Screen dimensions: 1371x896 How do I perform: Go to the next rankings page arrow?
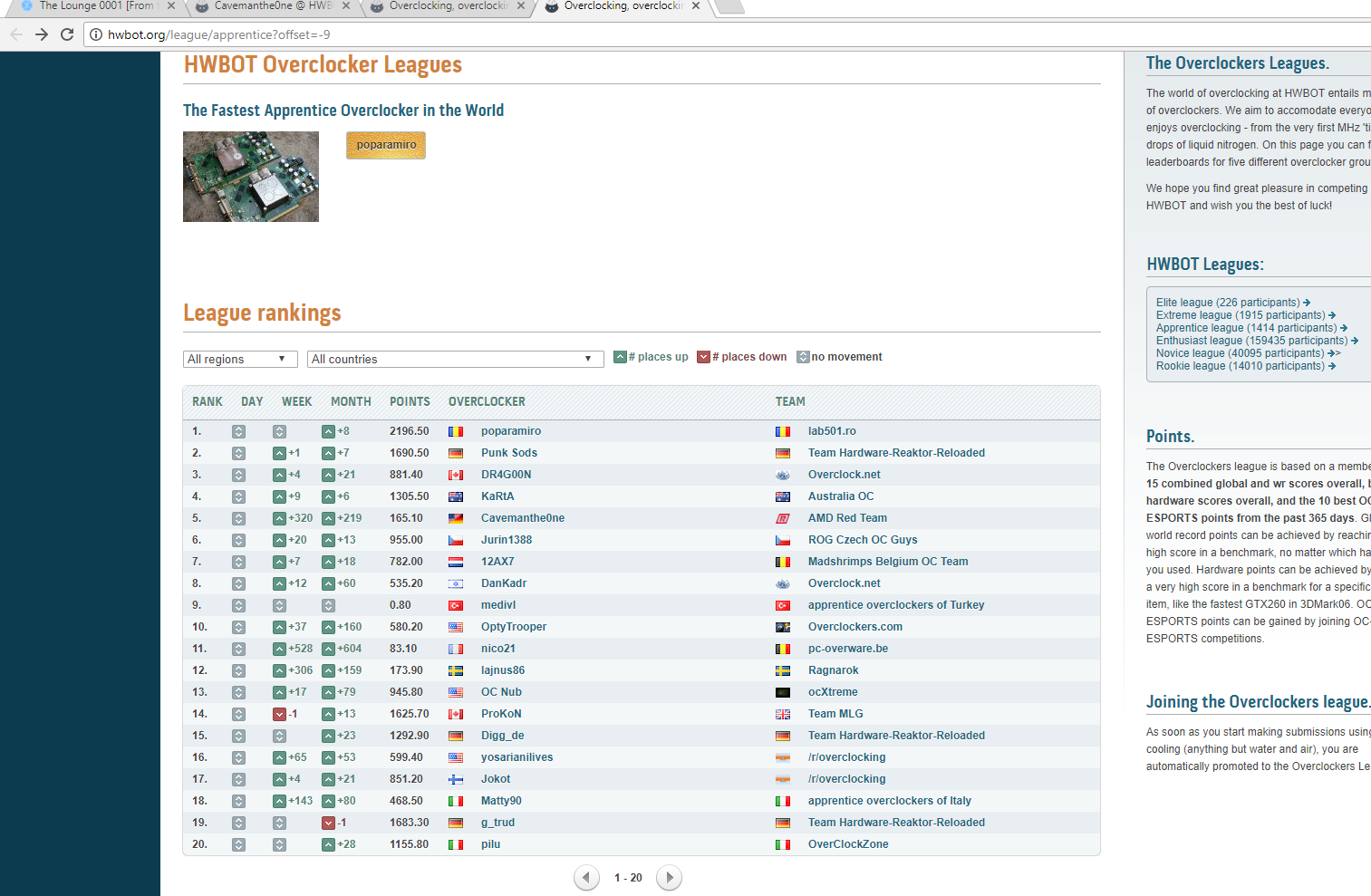pos(669,877)
